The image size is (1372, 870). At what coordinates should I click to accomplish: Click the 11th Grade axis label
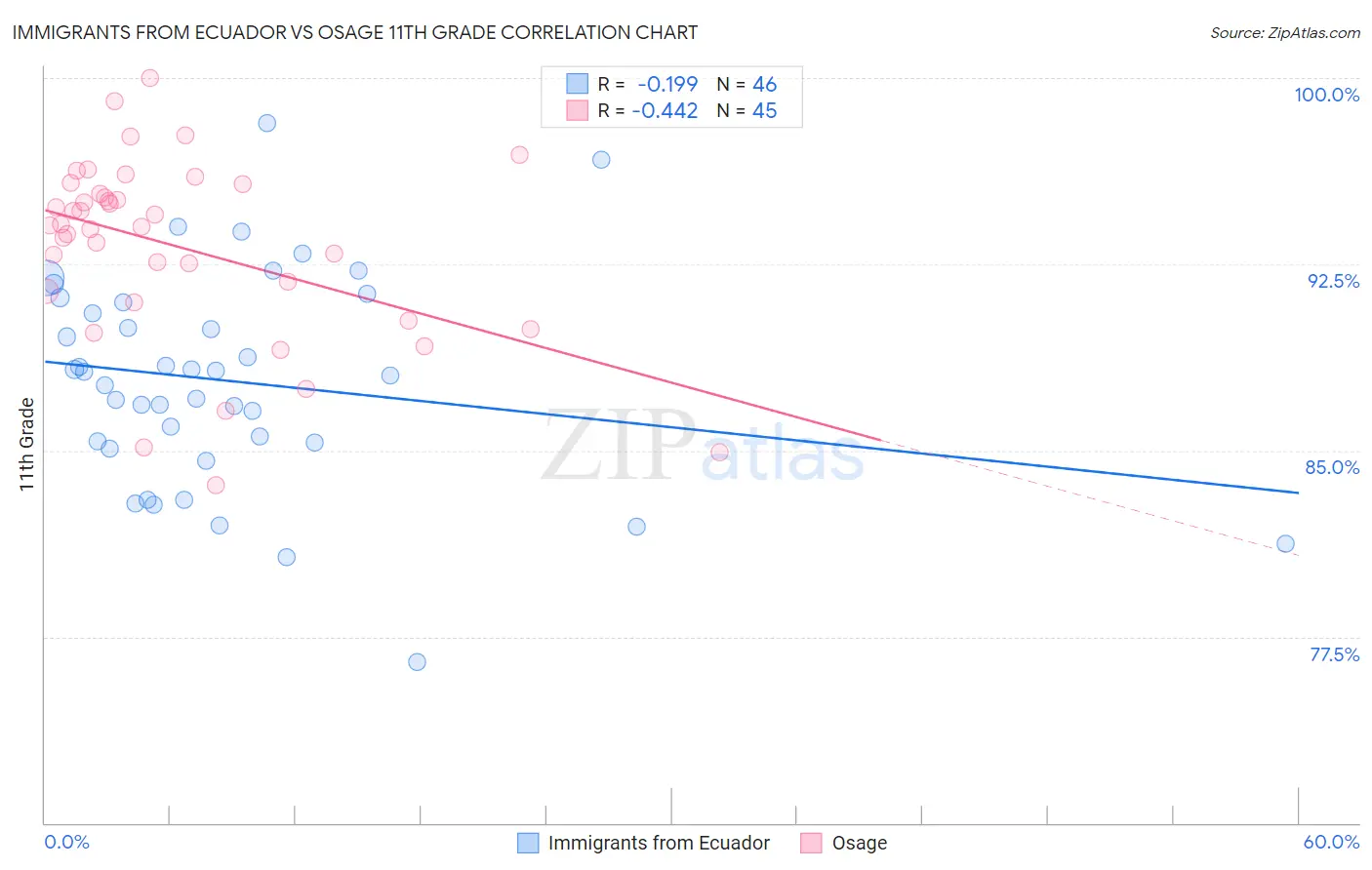(x=26, y=444)
